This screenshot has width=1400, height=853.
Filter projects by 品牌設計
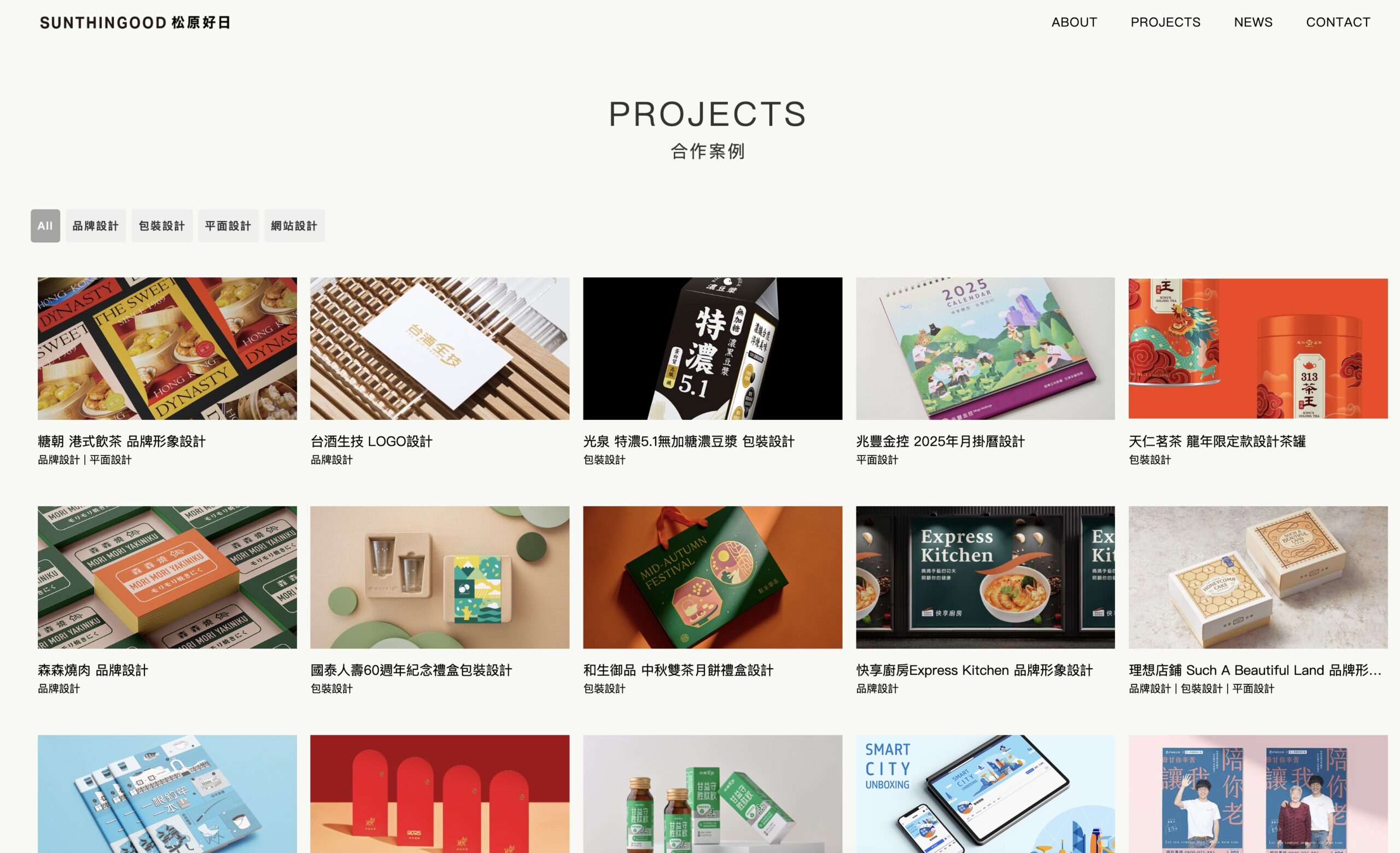96,225
